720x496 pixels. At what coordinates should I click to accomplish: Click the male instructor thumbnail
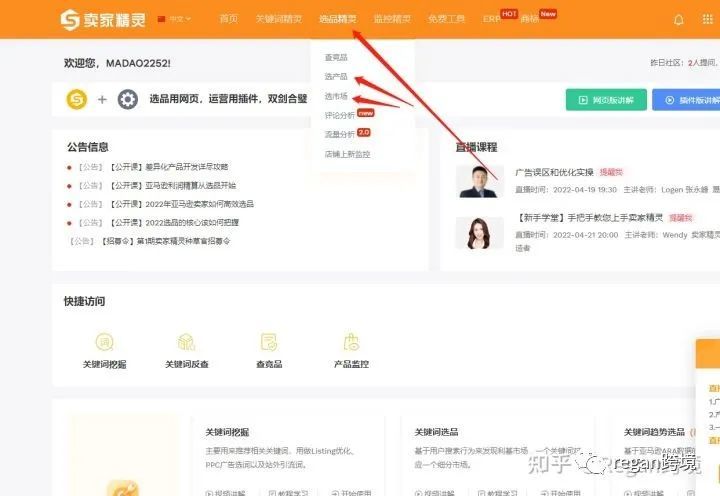pos(479,181)
